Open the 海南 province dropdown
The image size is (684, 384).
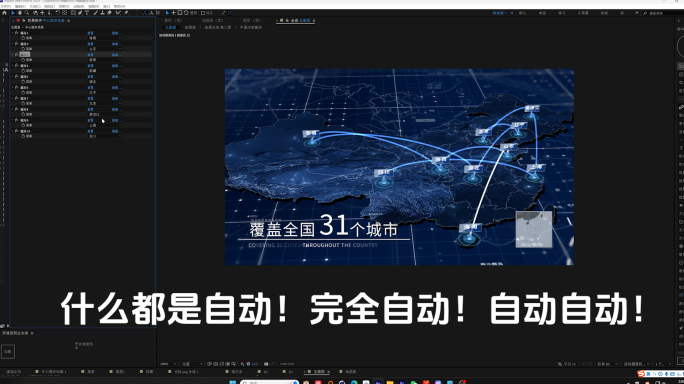click(105, 38)
